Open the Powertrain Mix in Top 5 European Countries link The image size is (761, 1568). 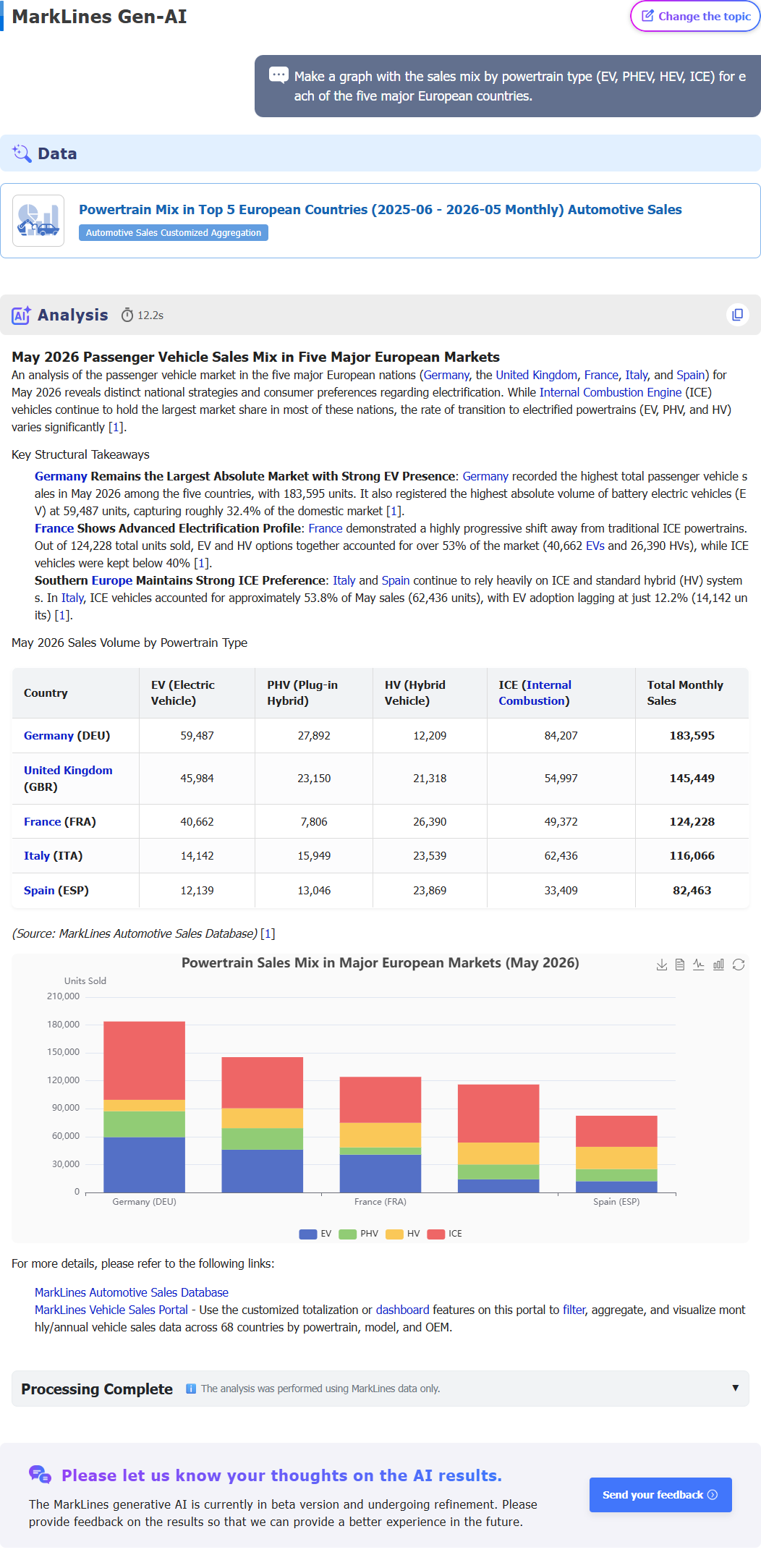pyautogui.click(x=380, y=209)
